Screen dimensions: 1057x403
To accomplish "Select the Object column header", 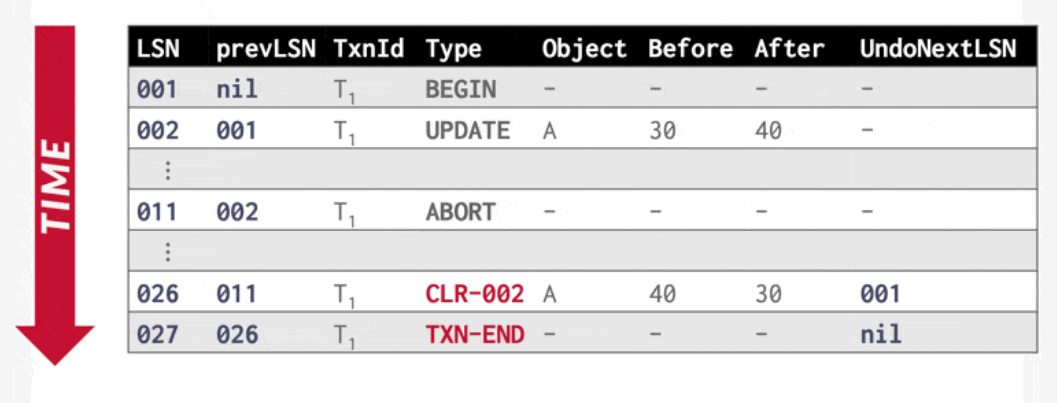I will pyautogui.click(x=584, y=49).
